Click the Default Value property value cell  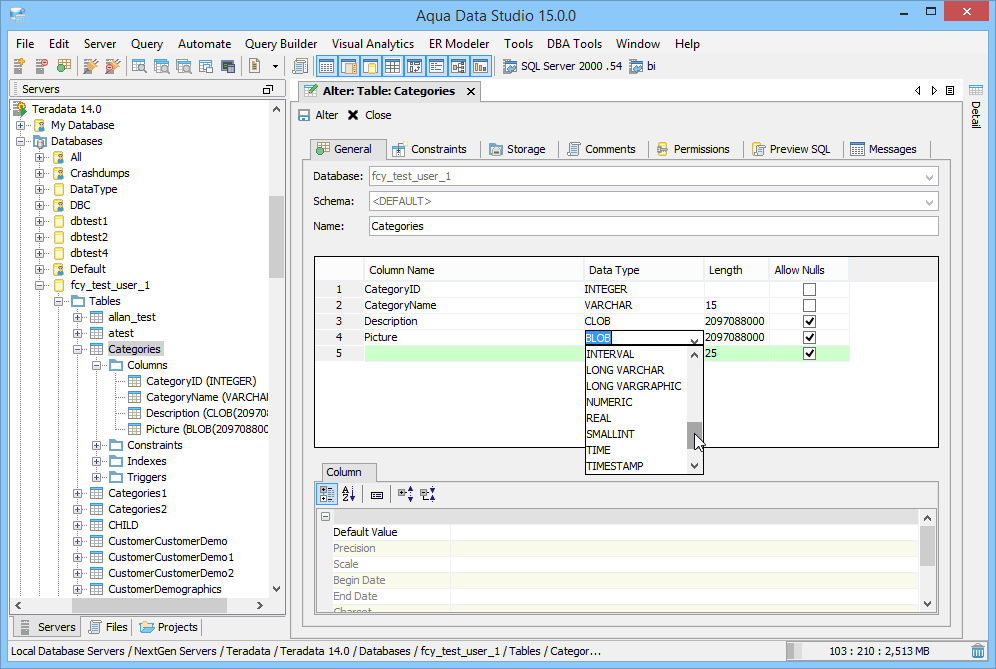click(684, 532)
